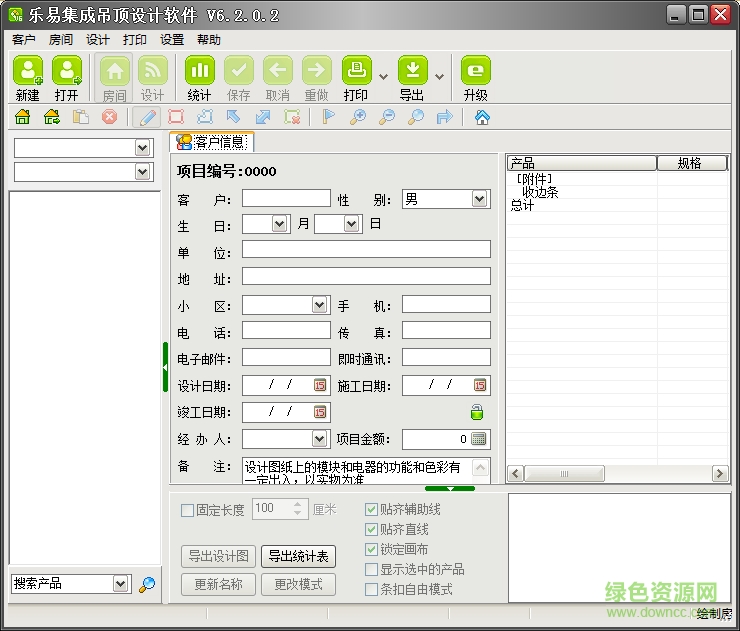This screenshot has height=631, width=740.
Task: Click the 导出统计表 button
Action: point(298,557)
